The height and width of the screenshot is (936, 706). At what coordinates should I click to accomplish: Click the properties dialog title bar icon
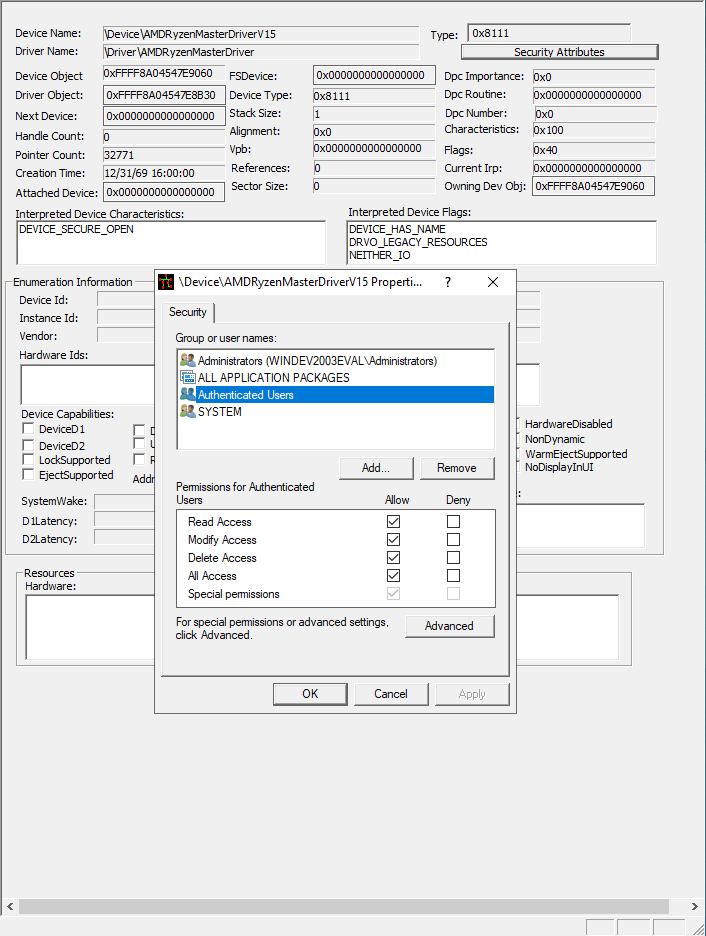click(167, 283)
